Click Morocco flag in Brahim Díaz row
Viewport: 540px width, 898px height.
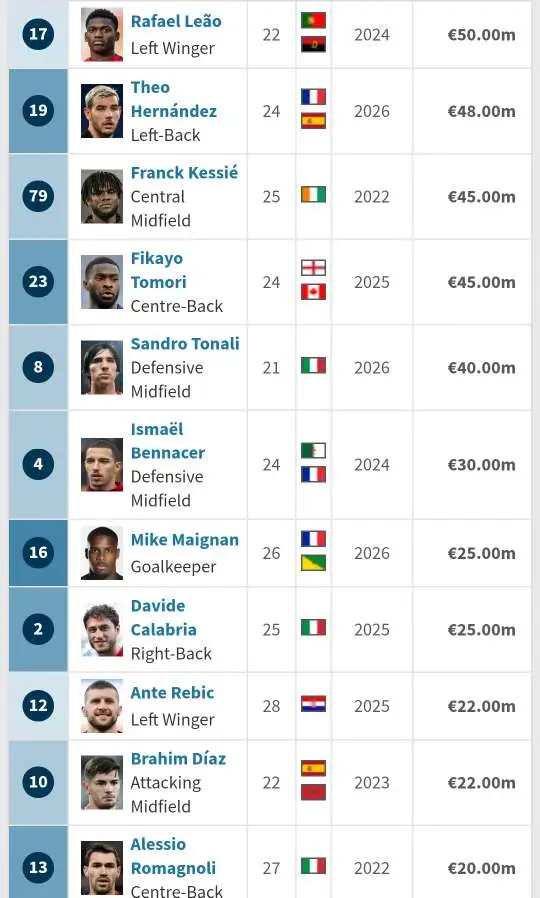tap(313, 792)
